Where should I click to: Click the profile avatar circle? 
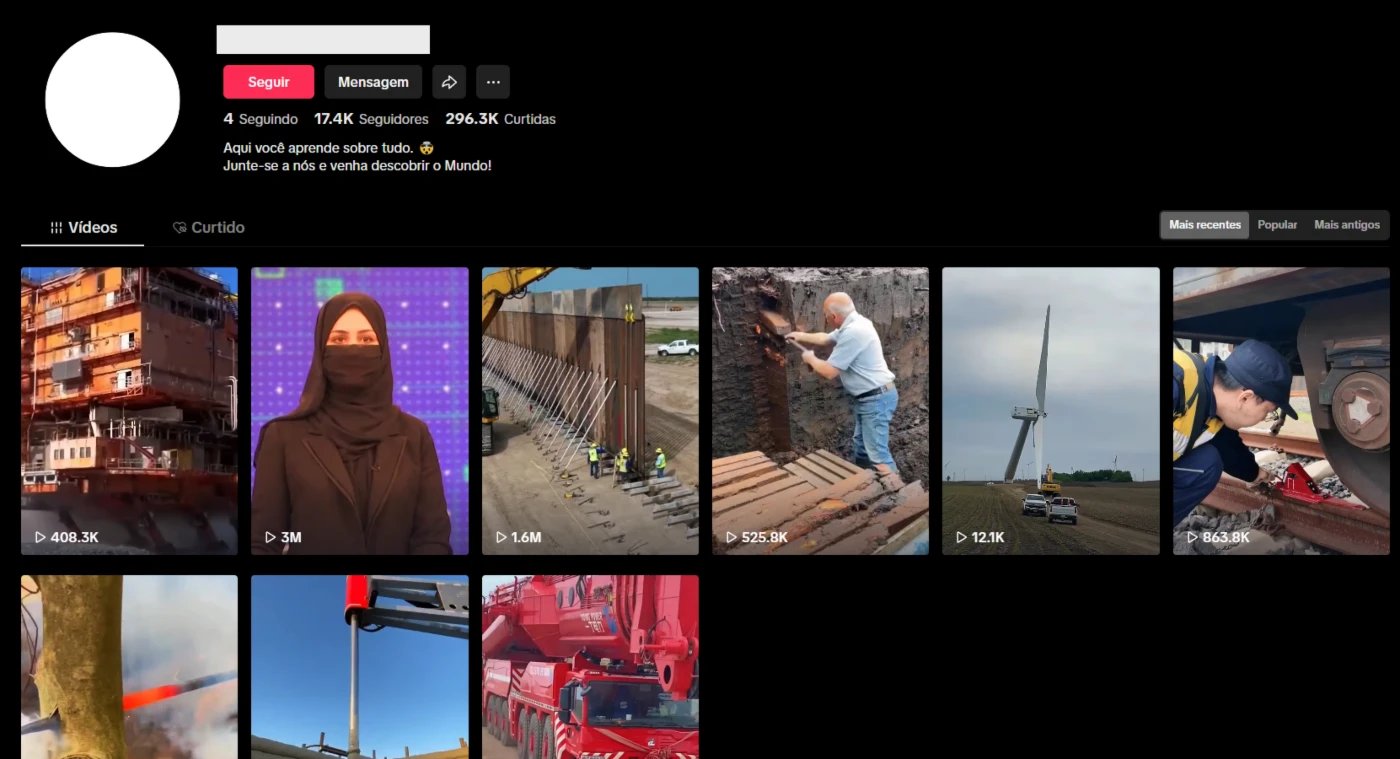[112, 99]
